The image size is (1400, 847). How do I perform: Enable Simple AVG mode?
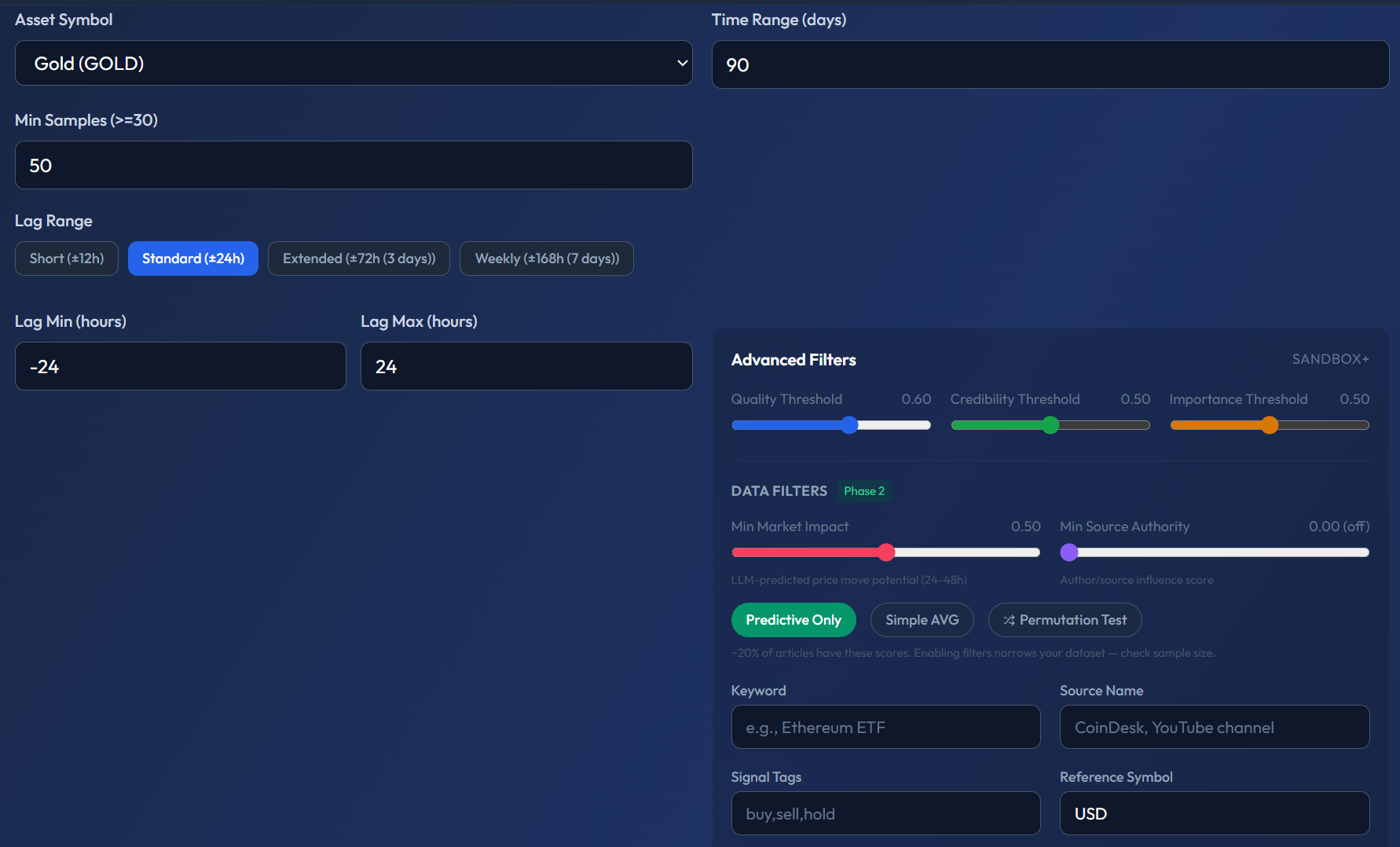922,619
